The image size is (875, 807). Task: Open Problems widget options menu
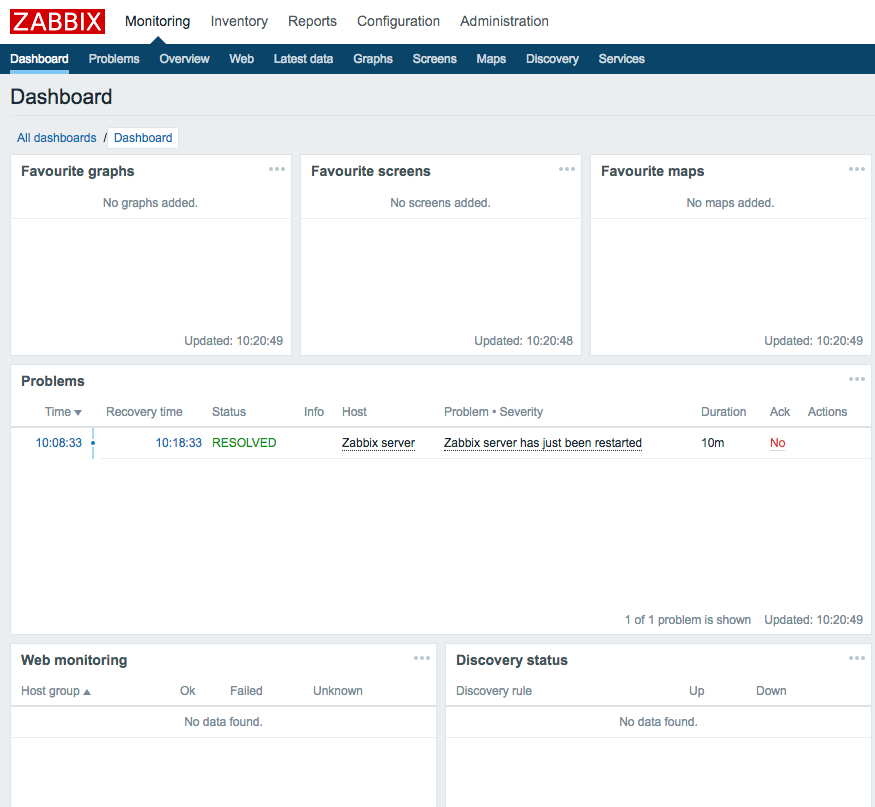[857, 379]
